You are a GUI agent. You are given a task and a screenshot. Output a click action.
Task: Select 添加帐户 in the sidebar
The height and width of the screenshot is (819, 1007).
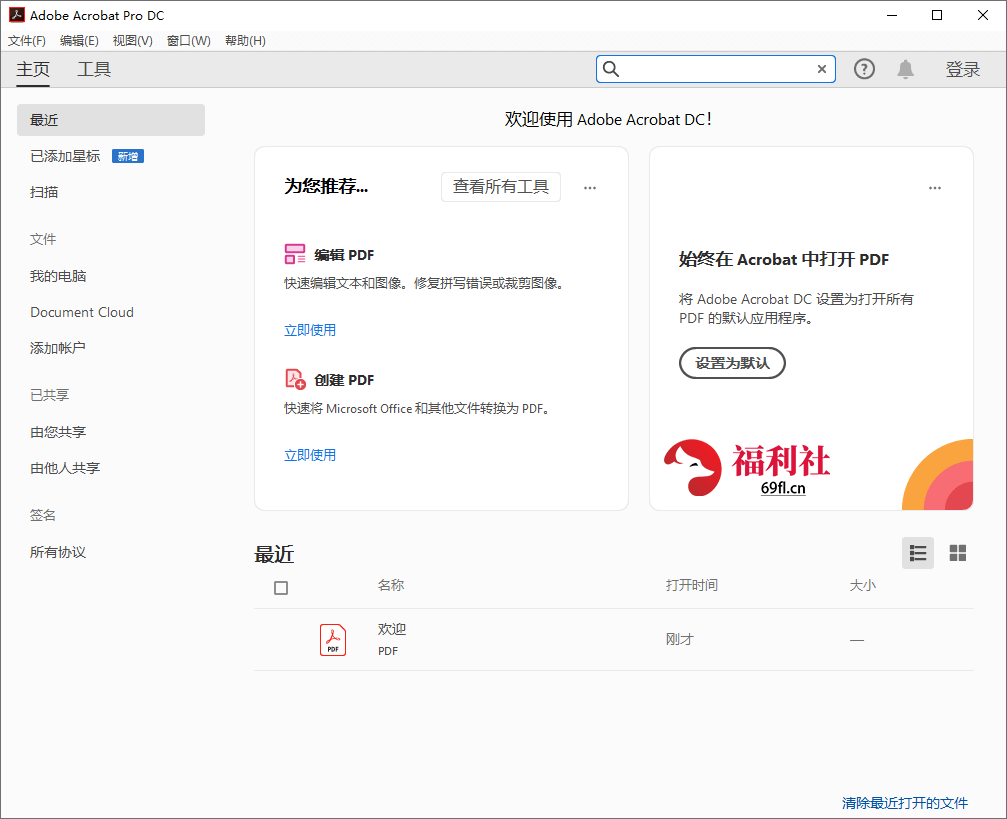pos(58,348)
